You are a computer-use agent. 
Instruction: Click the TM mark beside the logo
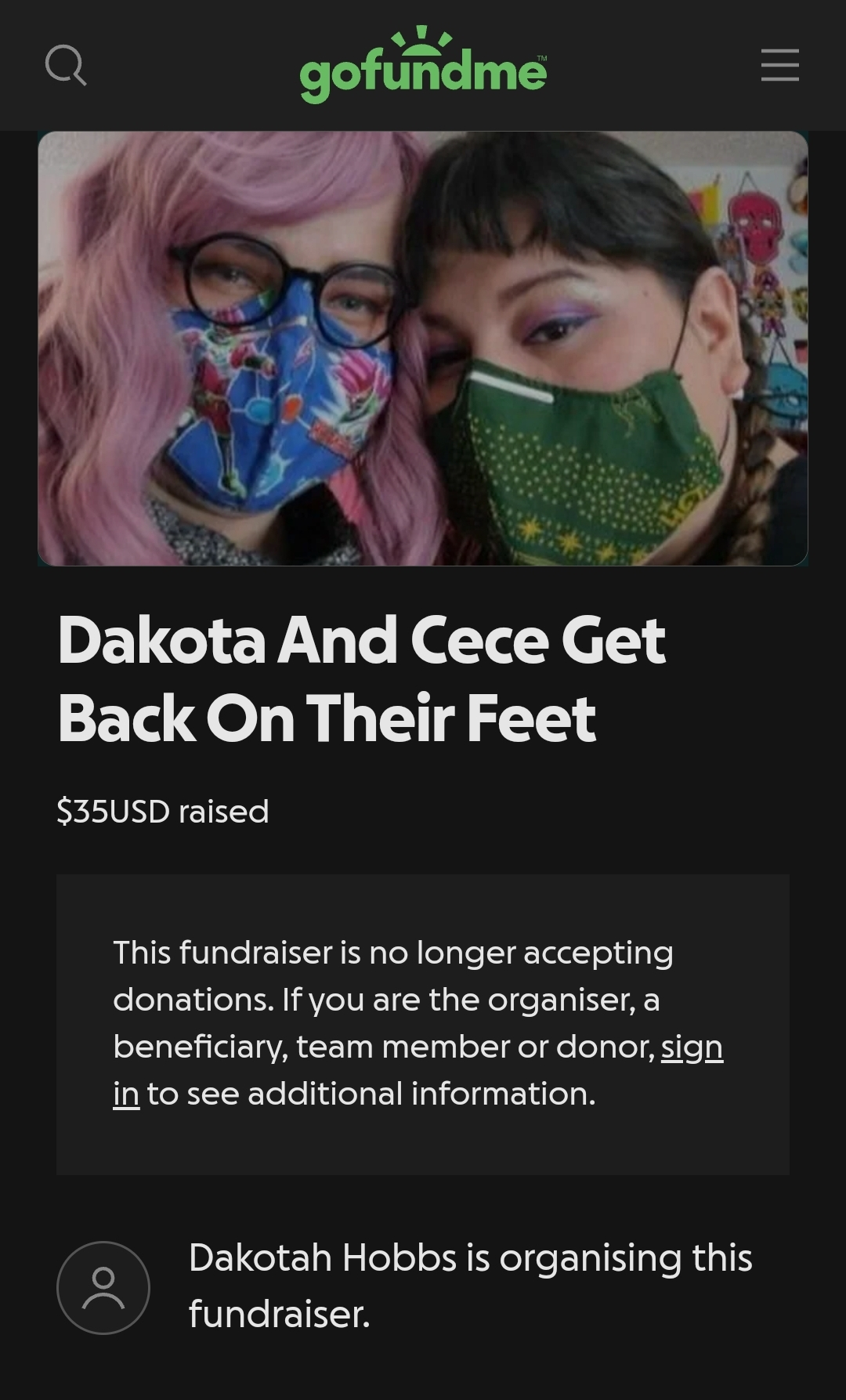point(542,59)
